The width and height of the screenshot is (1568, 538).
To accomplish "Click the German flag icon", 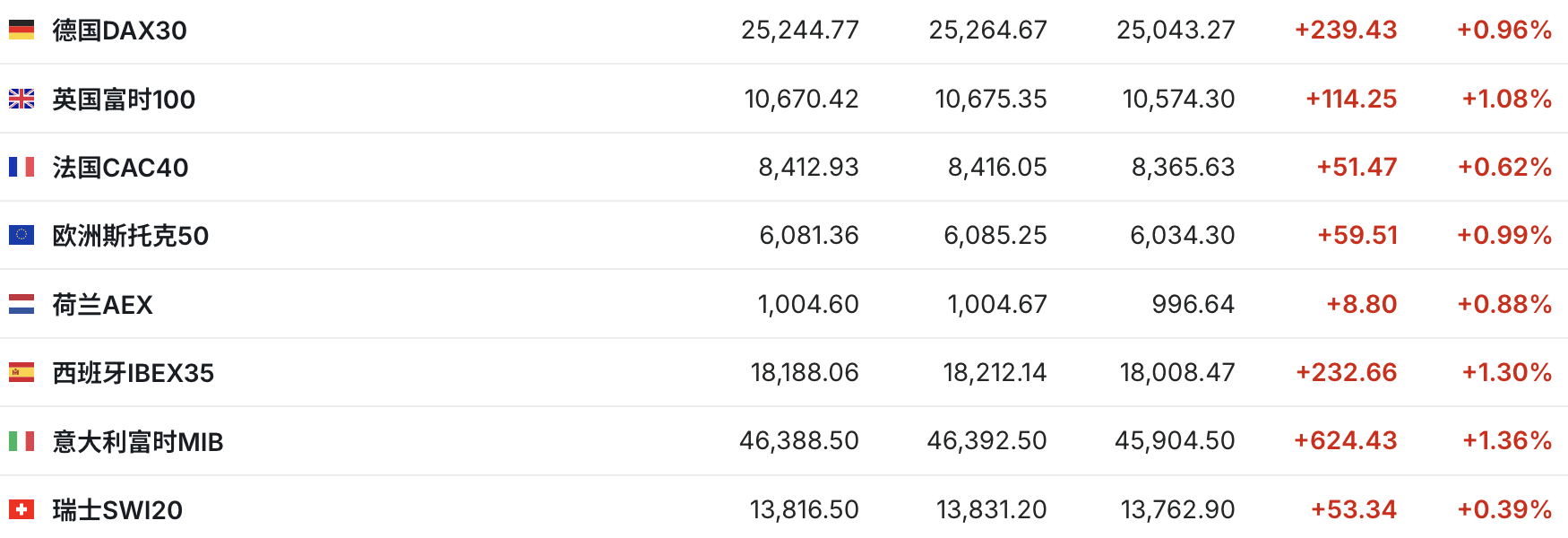I will 22,30.
